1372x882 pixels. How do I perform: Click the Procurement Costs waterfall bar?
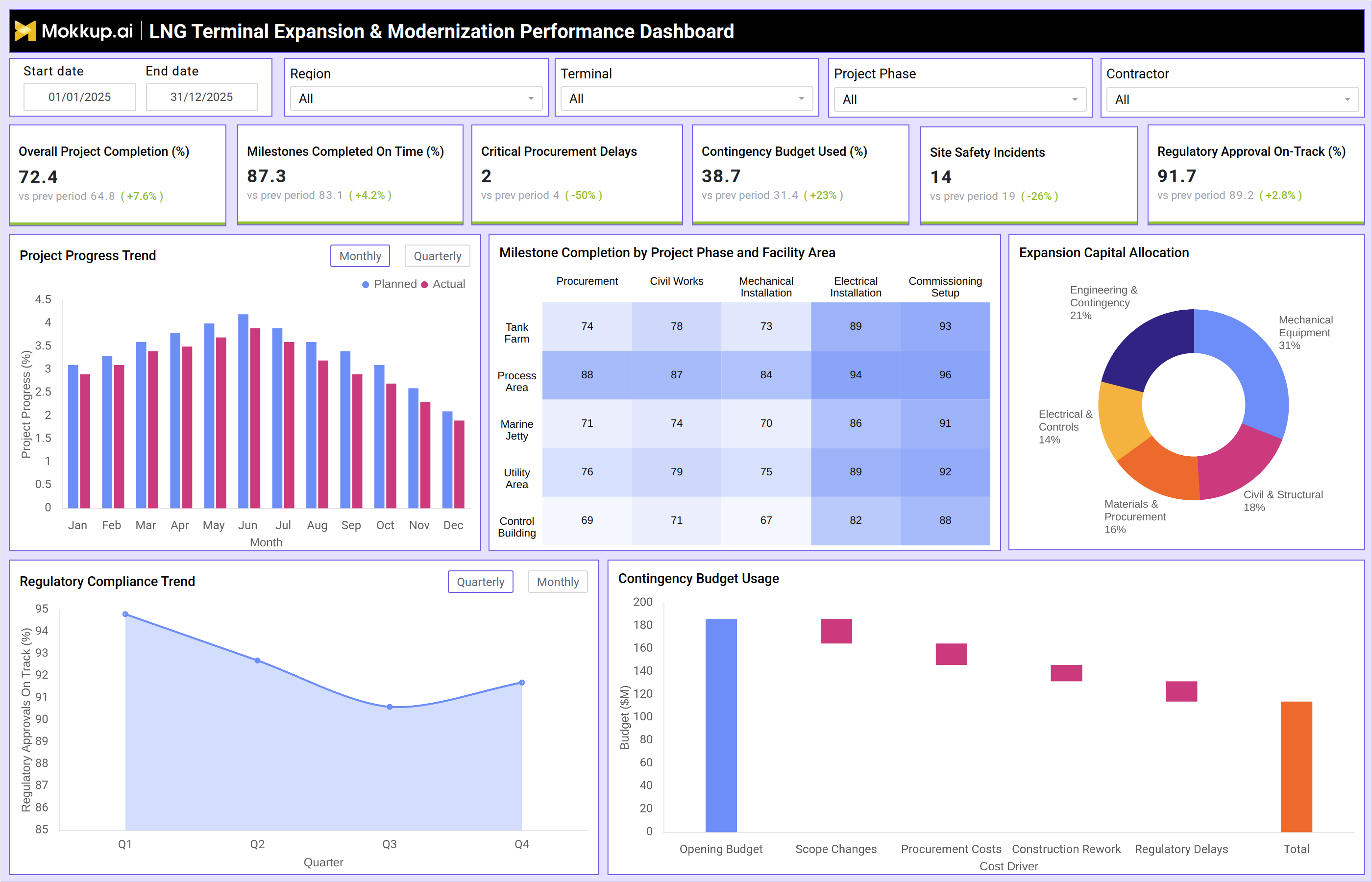951,654
